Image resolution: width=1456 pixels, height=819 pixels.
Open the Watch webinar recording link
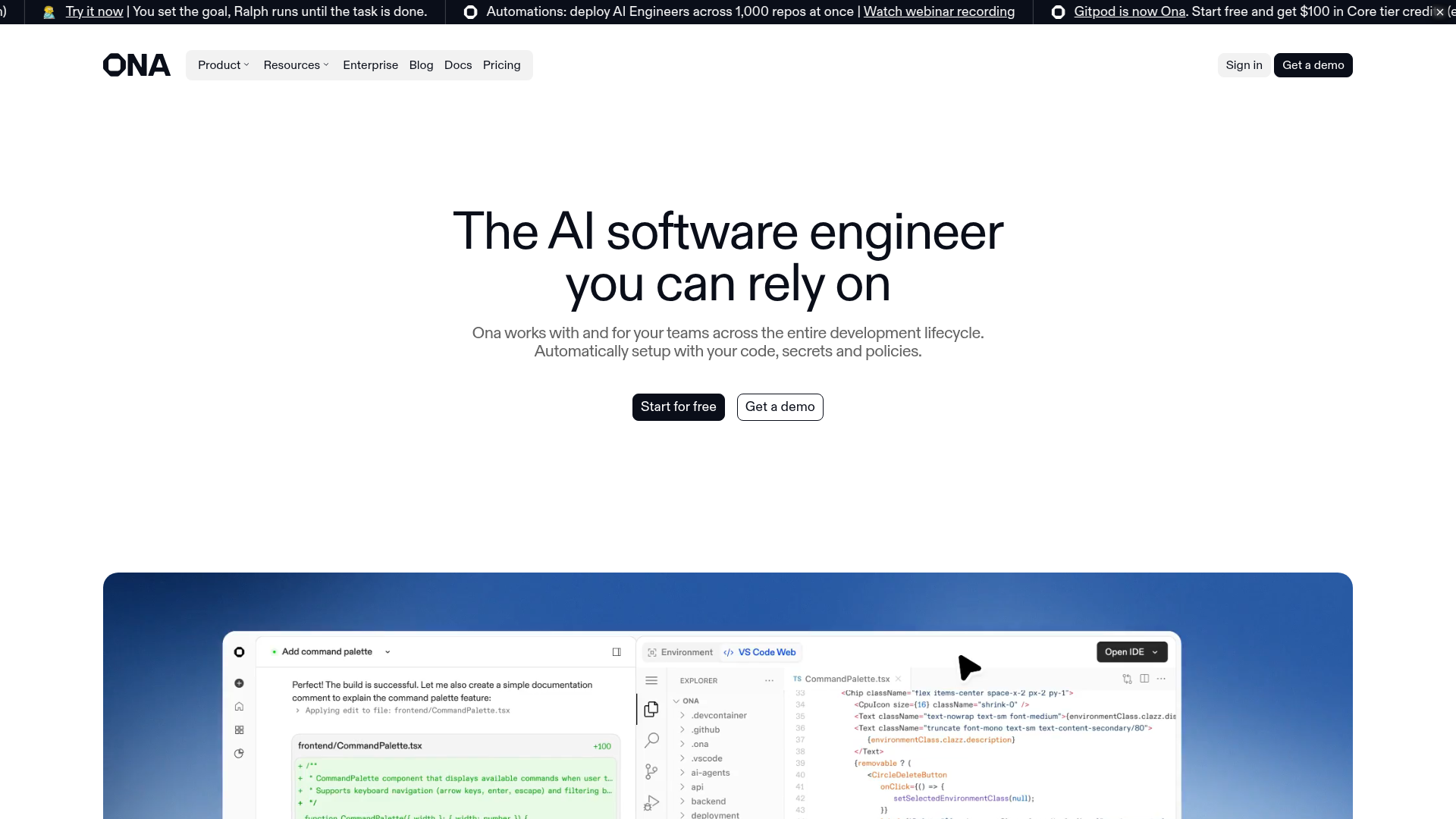click(939, 11)
